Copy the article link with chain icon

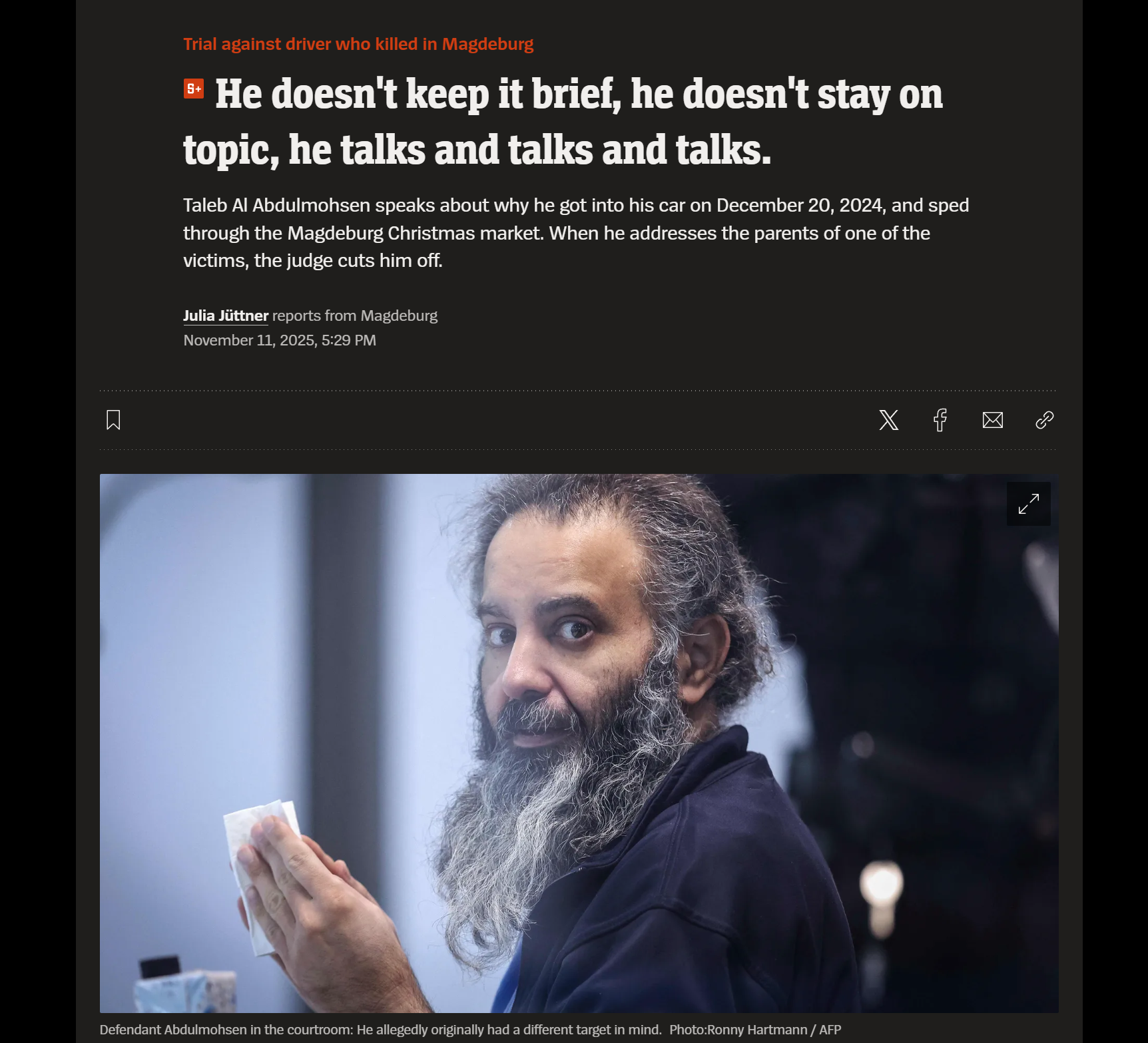(1044, 420)
